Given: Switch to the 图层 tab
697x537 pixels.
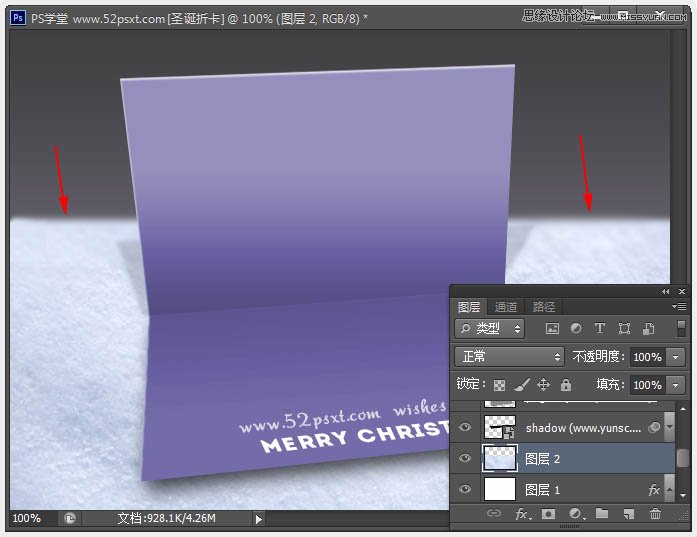Looking at the screenshot, I should (469, 307).
